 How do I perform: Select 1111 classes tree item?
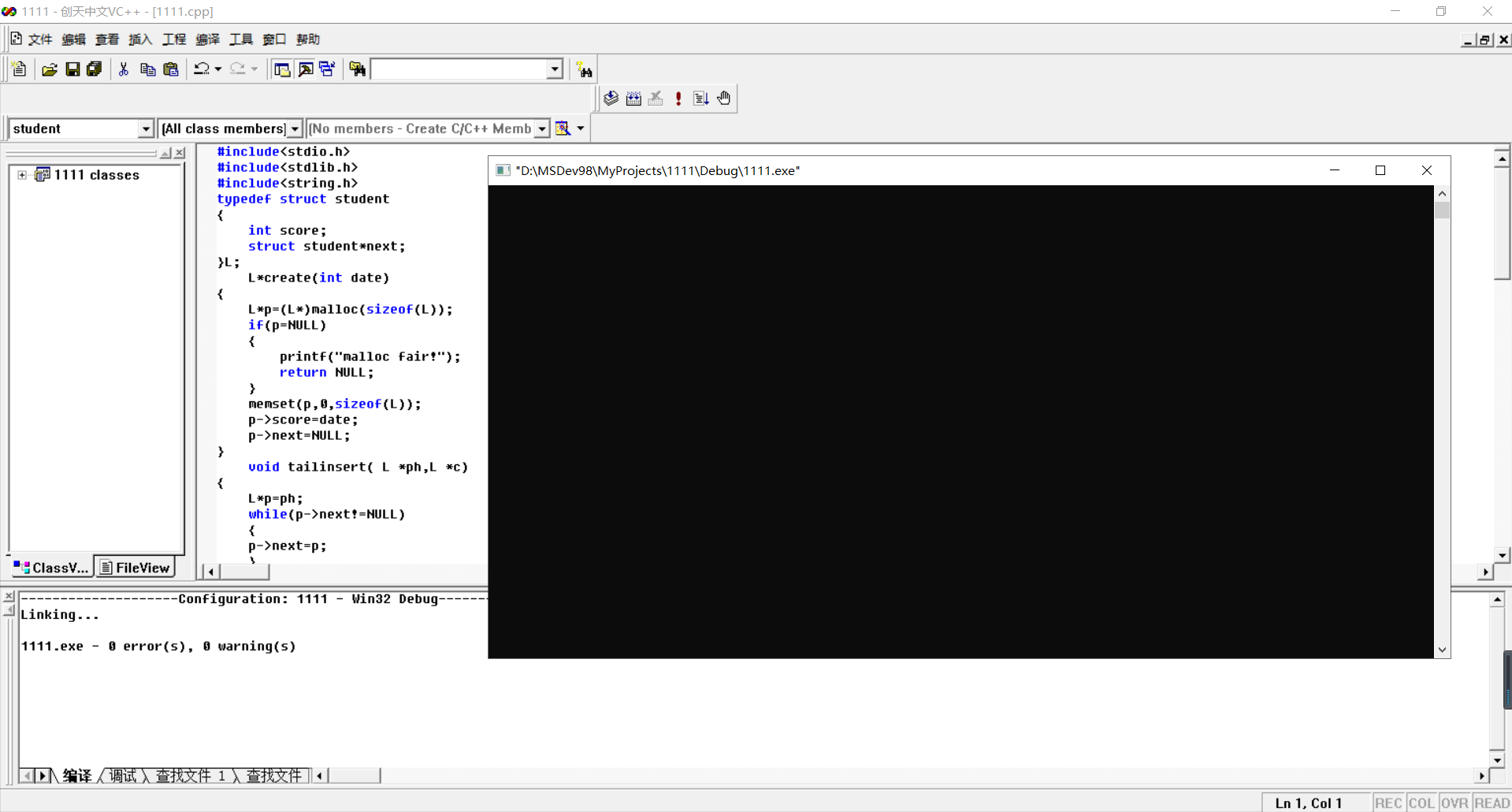point(96,175)
